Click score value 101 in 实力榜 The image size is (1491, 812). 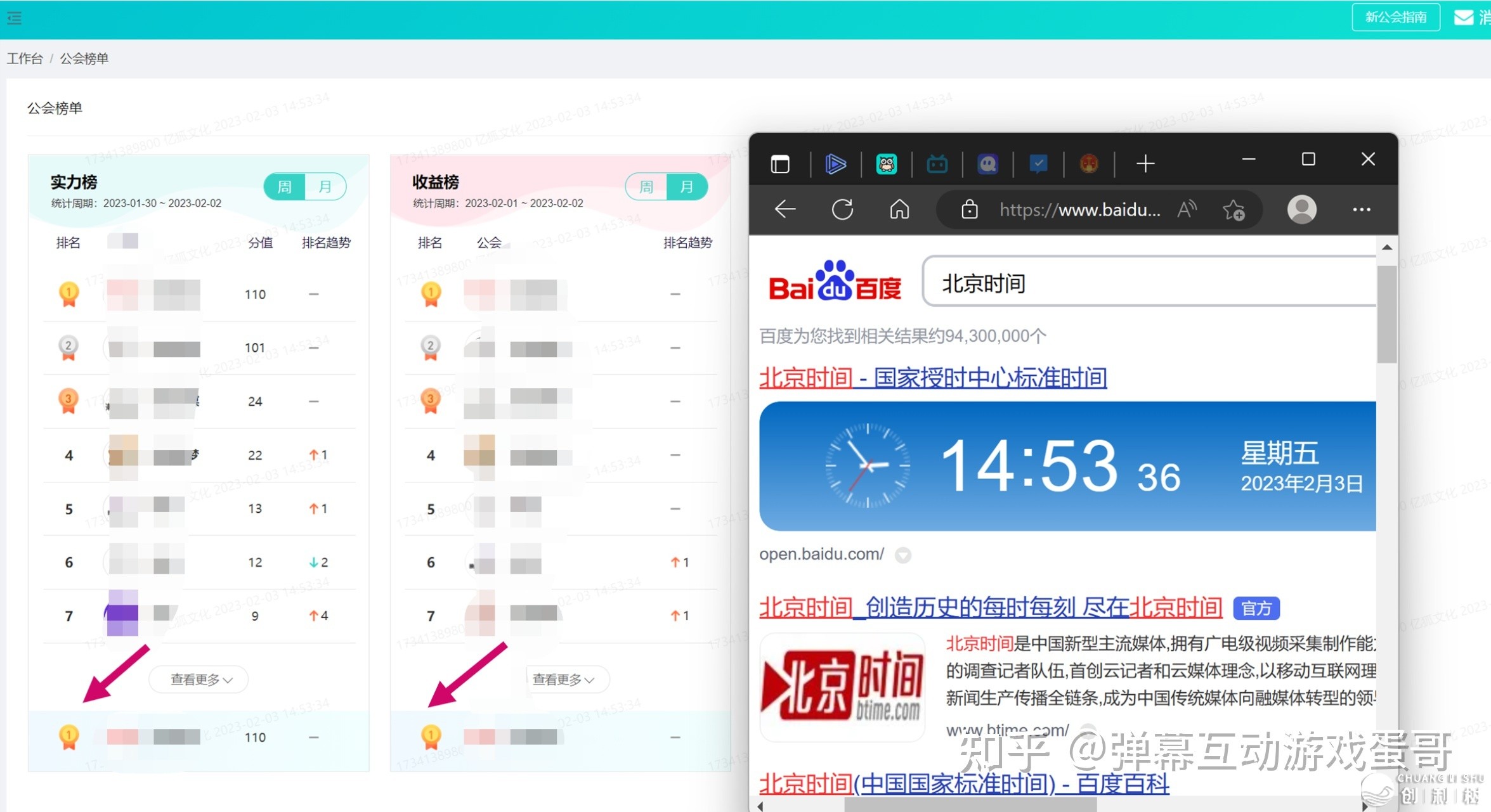tap(255, 347)
